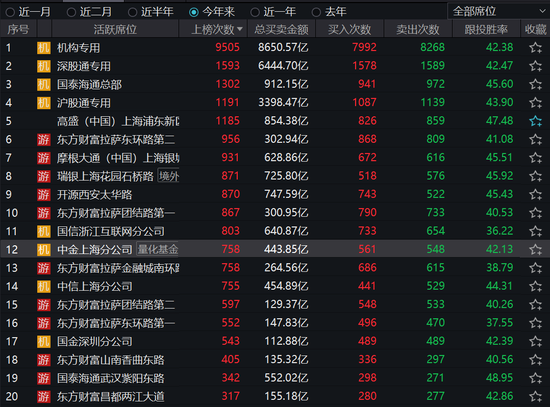This screenshot has width=550, height=407.
Task: Open the 全部席位 dropdown
Action: point(498,11)
